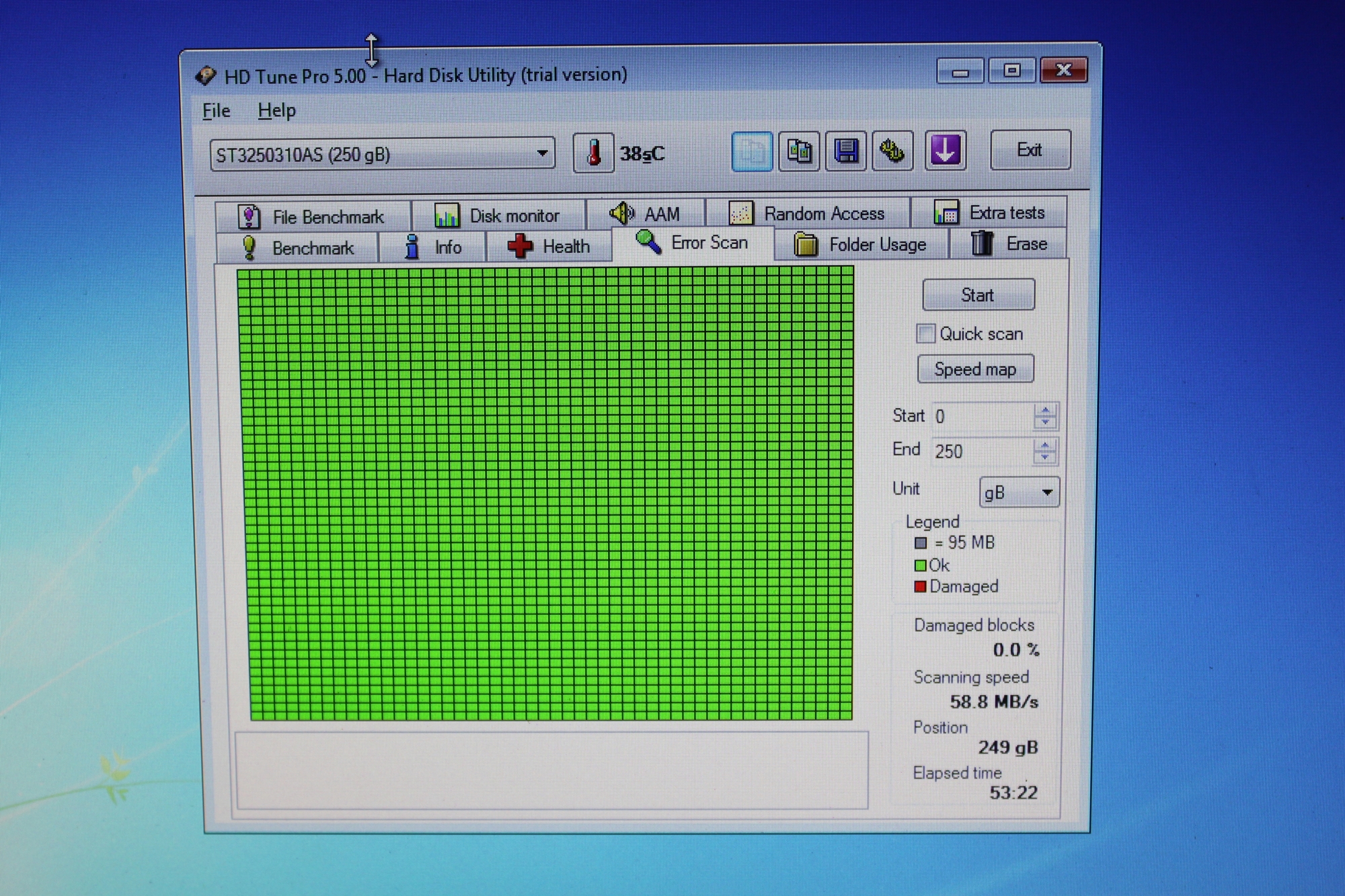Switch to the Folder Usage tab

(x=861, y=245)
